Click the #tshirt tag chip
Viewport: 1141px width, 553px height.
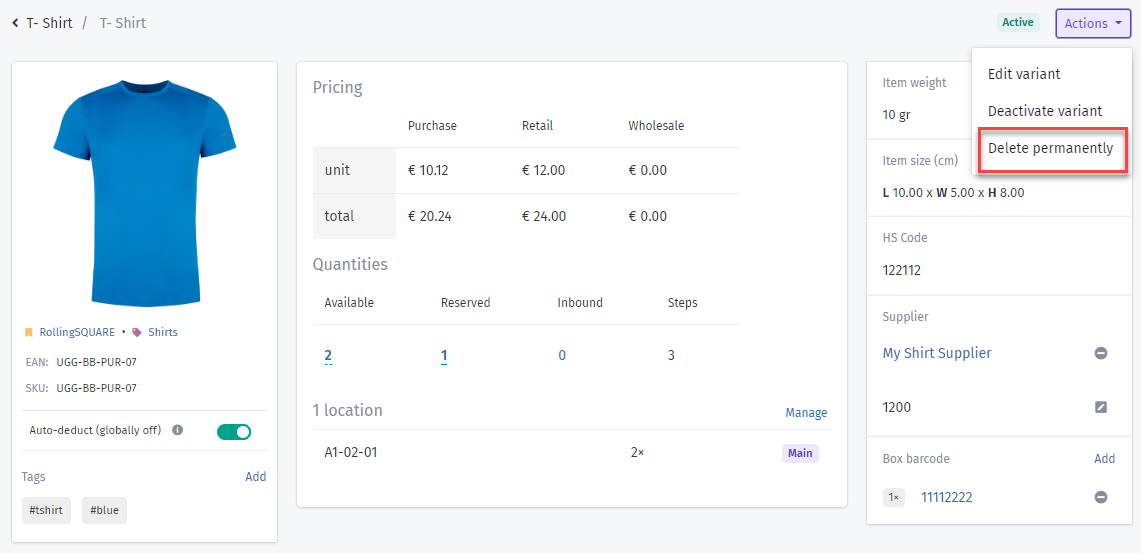[47, 511]
